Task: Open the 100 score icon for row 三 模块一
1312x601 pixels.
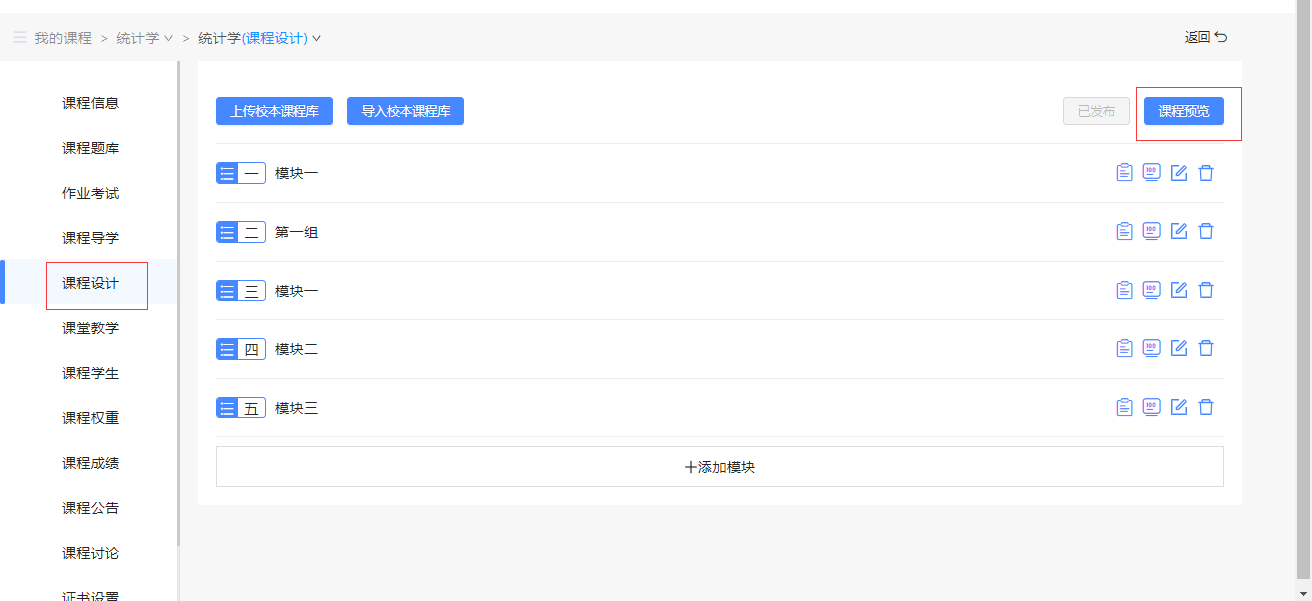Action: click(1151, 290)
